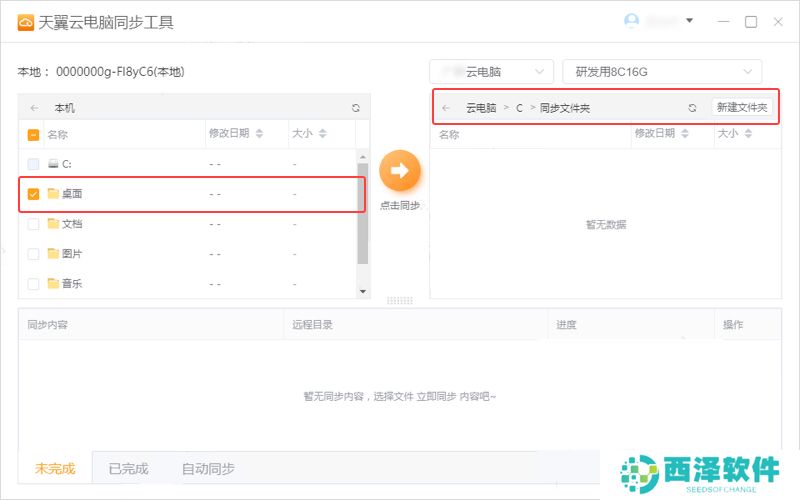The height and width of the screenshot is (500, 800).
Task: Select the 音乐 folder name
Action: [x=72, y=283]
